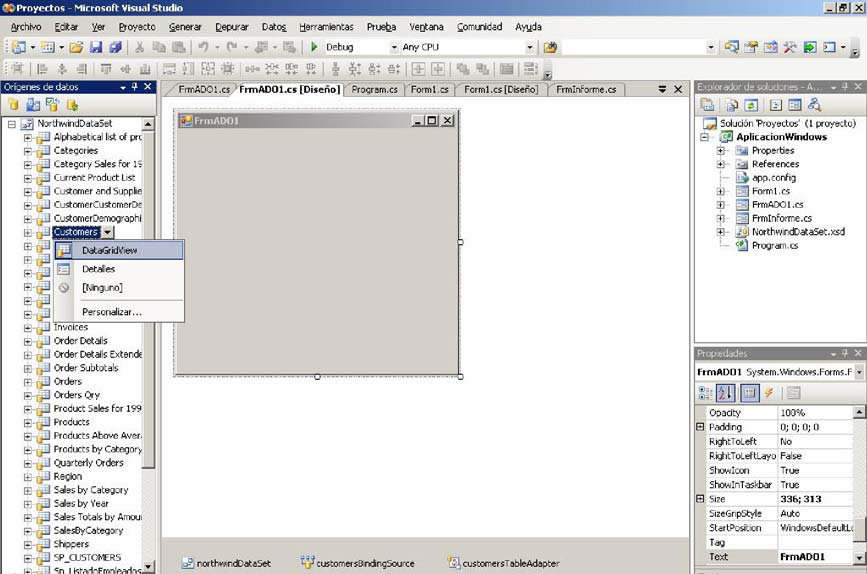Toggle auto-hide pin on Explorador de soluciones

(845, 87)
